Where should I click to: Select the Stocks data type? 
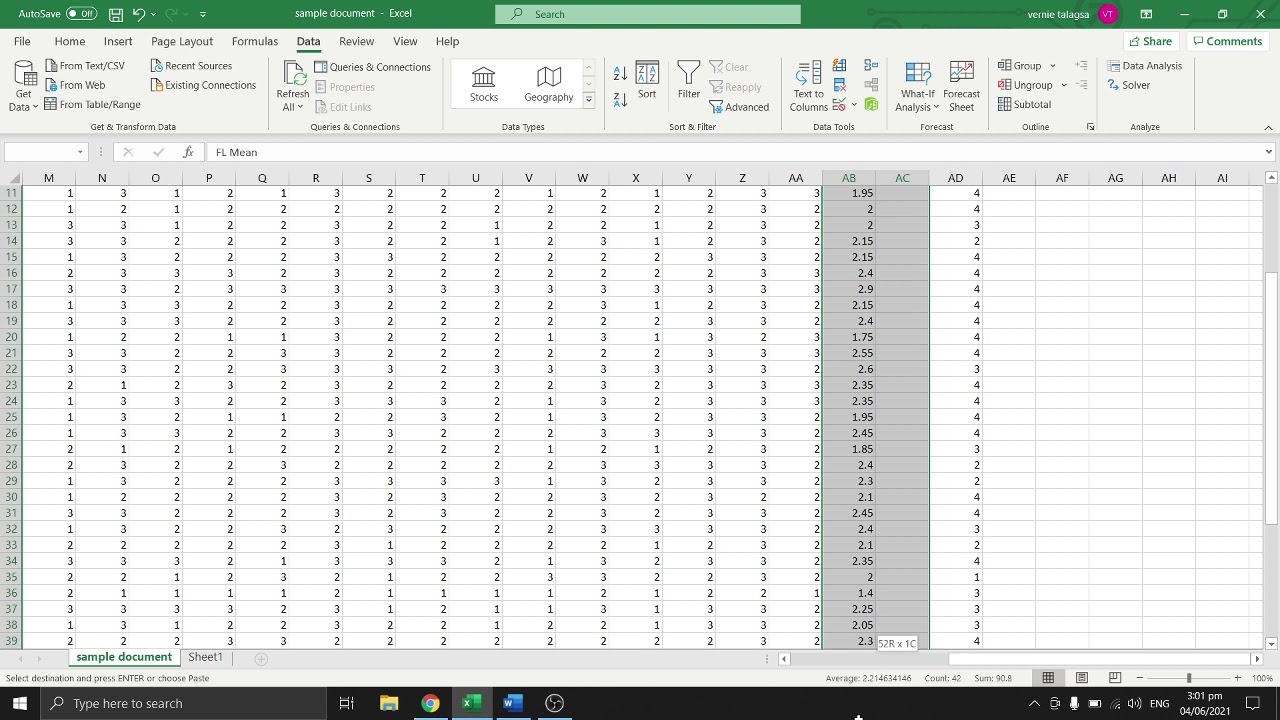pos(484,84)
